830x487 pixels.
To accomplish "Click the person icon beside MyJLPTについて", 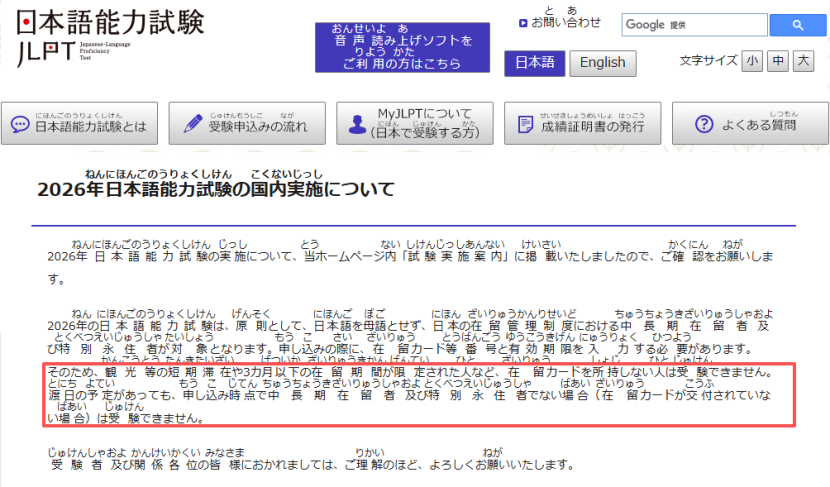I will [x=355, y=125].
